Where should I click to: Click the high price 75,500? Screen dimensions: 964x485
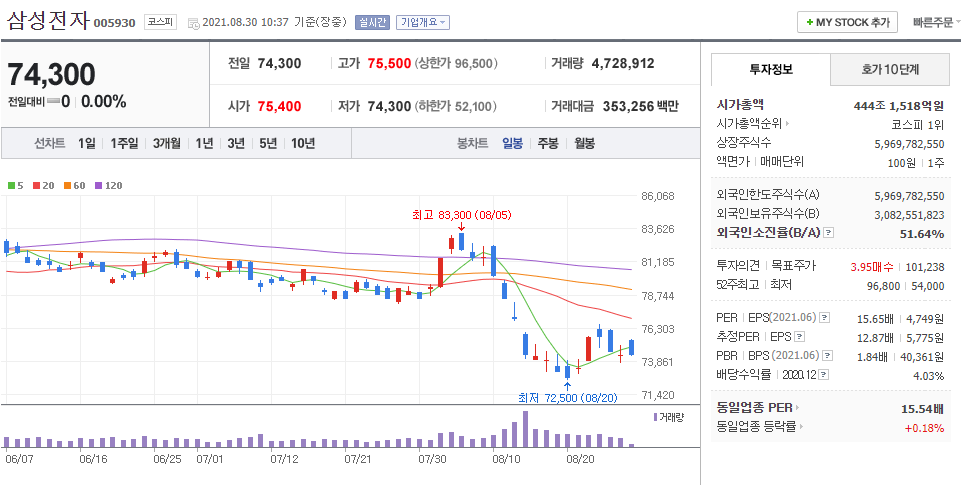[x=389, y=63]
